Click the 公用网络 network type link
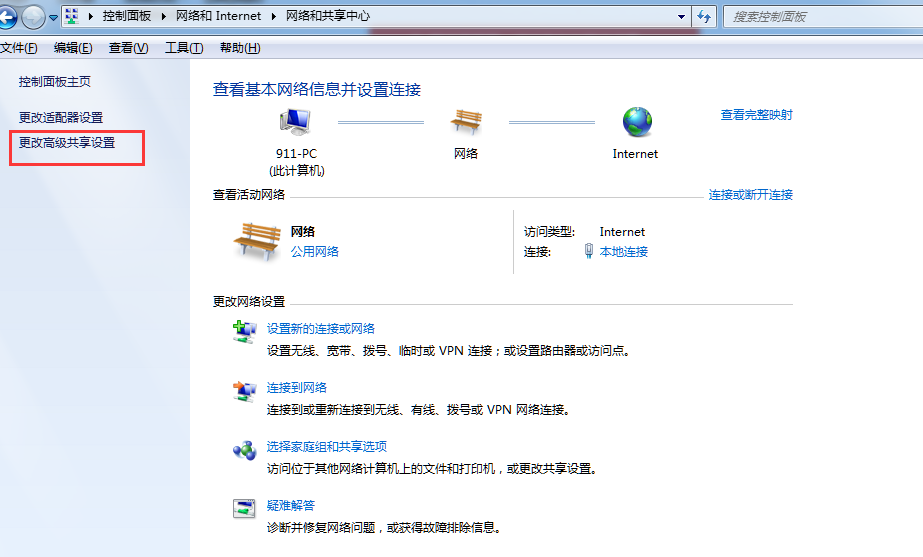Viewport: 923px width, 557px height. pyautogui.click(x=314, y=252)
